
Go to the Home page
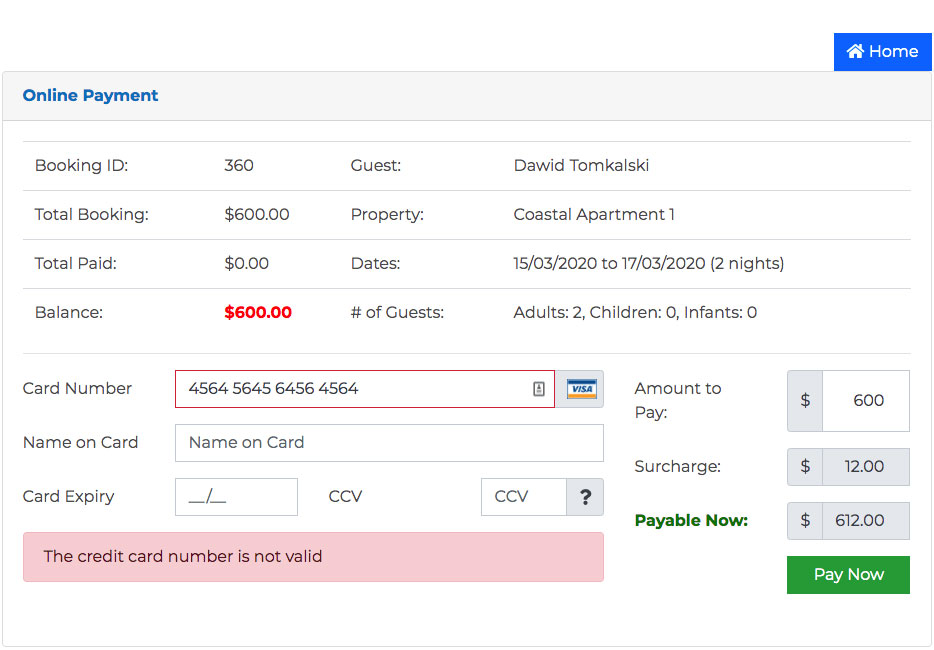(x=882, y=52)
